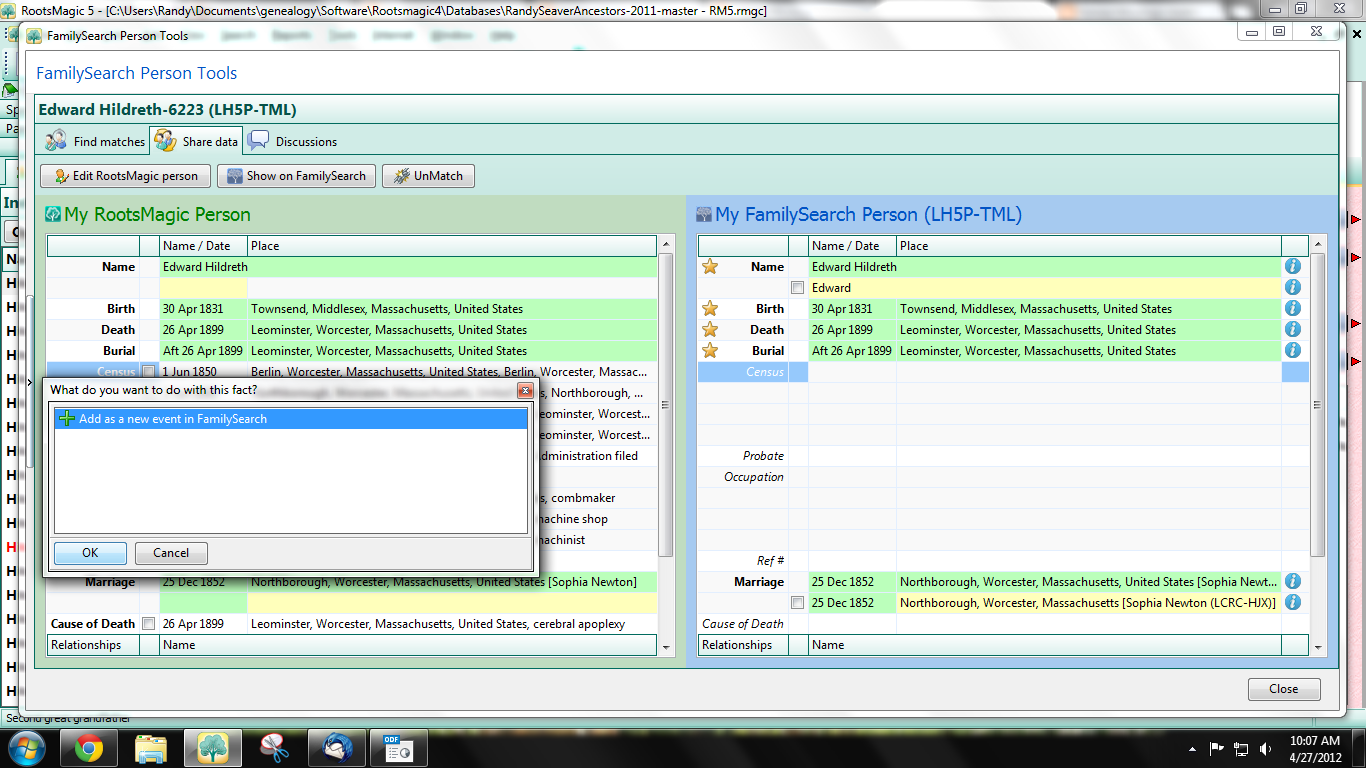Switch to the Find matches tab
The height and width of the screenshot is (768, 1366).
[x=95, y=141]
